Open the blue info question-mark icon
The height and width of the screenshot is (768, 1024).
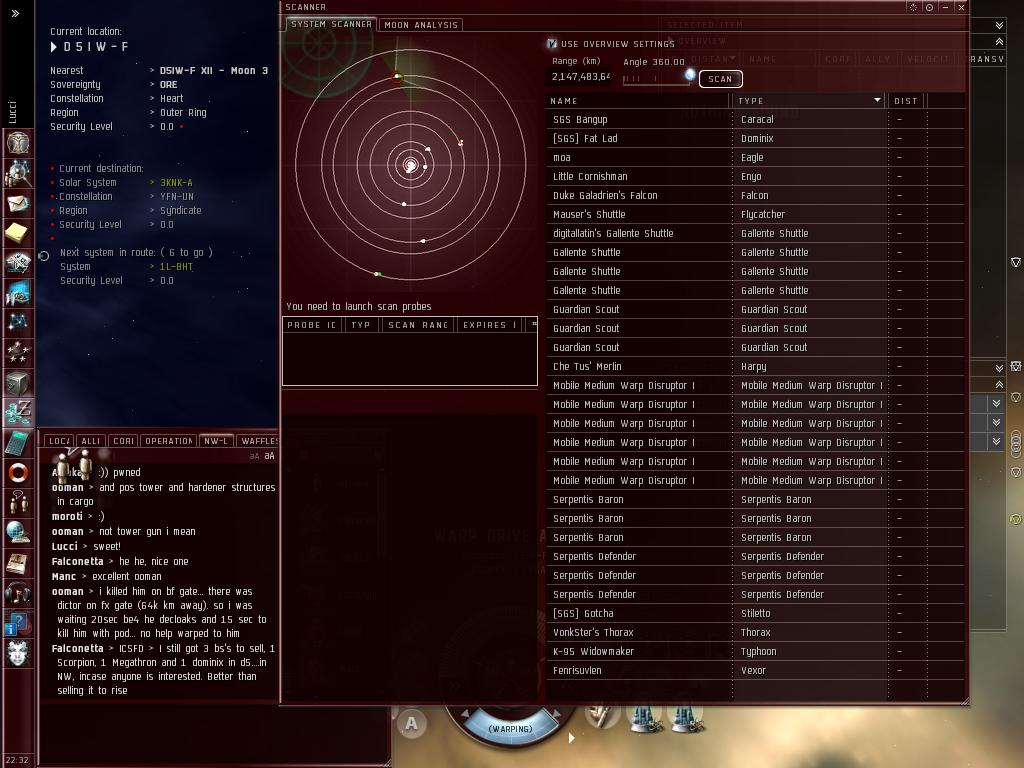18,622
